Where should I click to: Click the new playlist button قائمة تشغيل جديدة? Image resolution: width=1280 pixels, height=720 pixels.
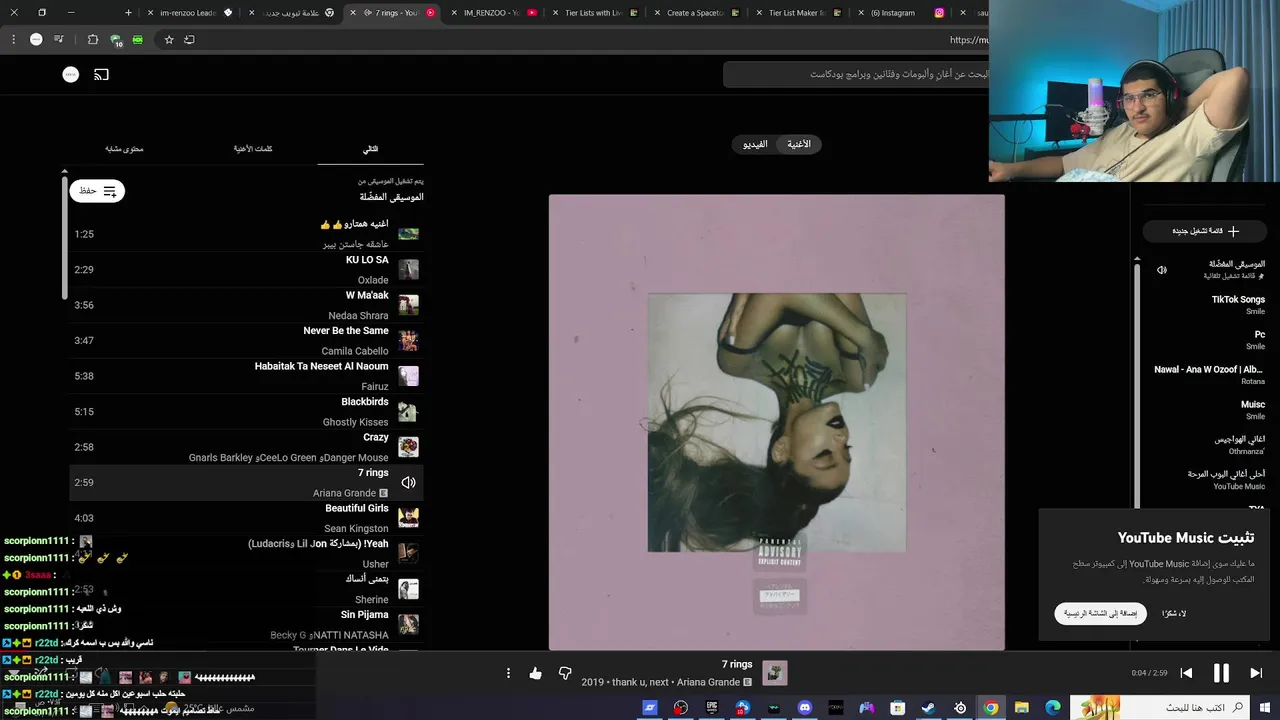tap(1205, 231)
